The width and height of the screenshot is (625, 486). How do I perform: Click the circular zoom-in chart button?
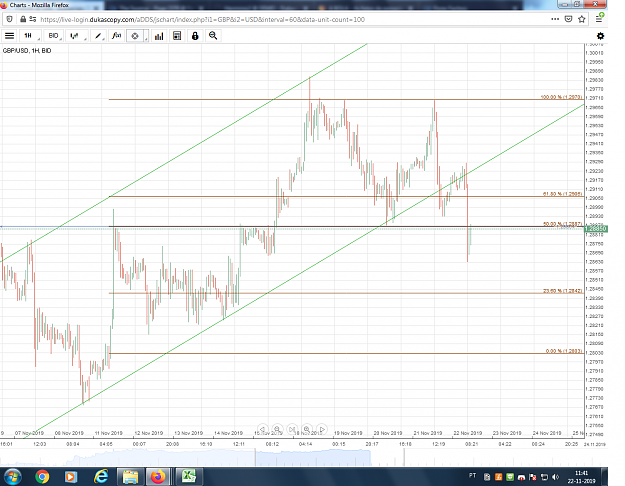[x=307, y=429]
